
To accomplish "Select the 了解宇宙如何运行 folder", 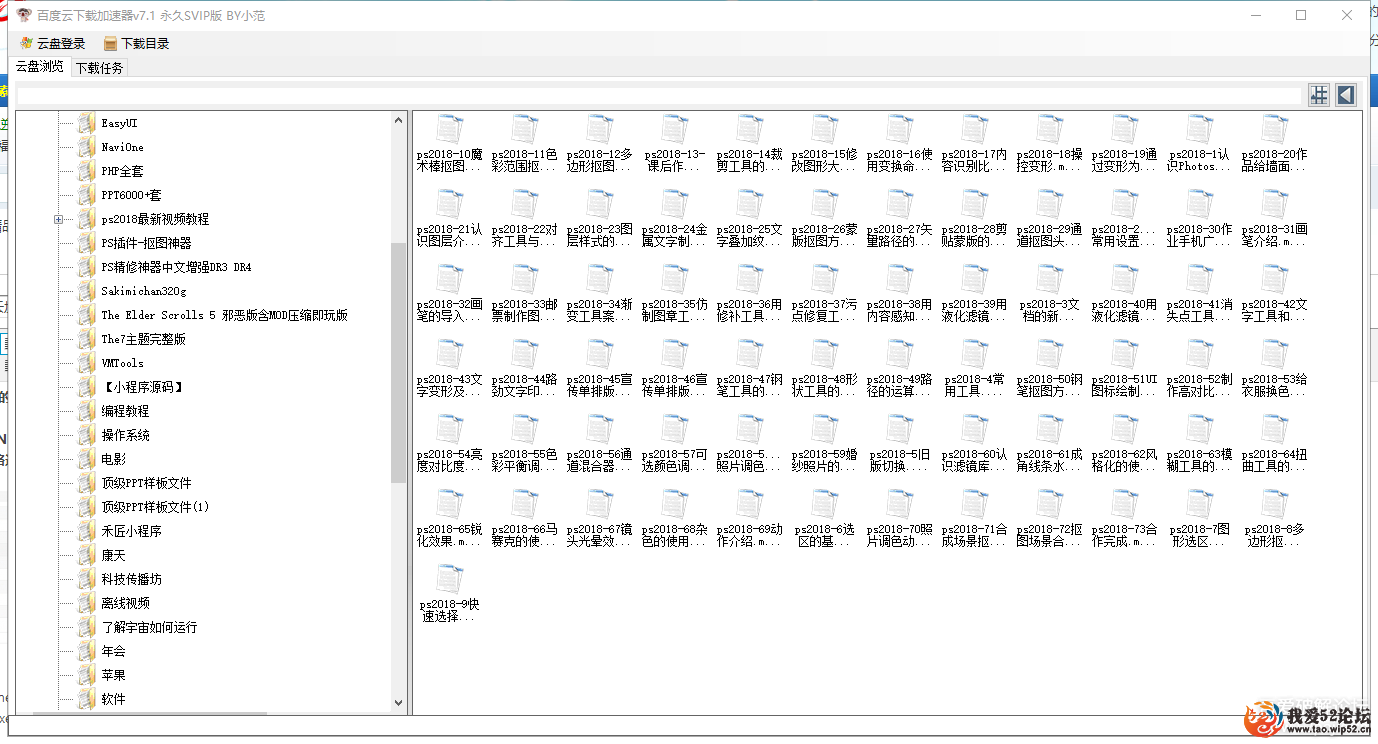I will coord(149,627).
